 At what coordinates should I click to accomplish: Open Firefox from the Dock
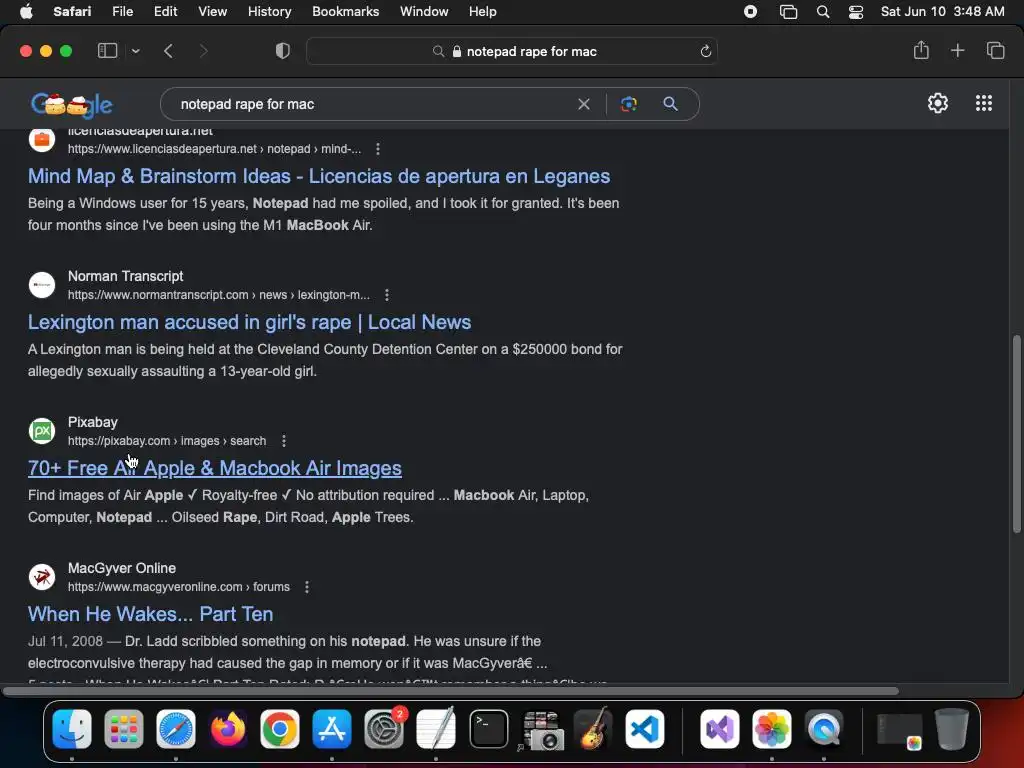[228, 729]
